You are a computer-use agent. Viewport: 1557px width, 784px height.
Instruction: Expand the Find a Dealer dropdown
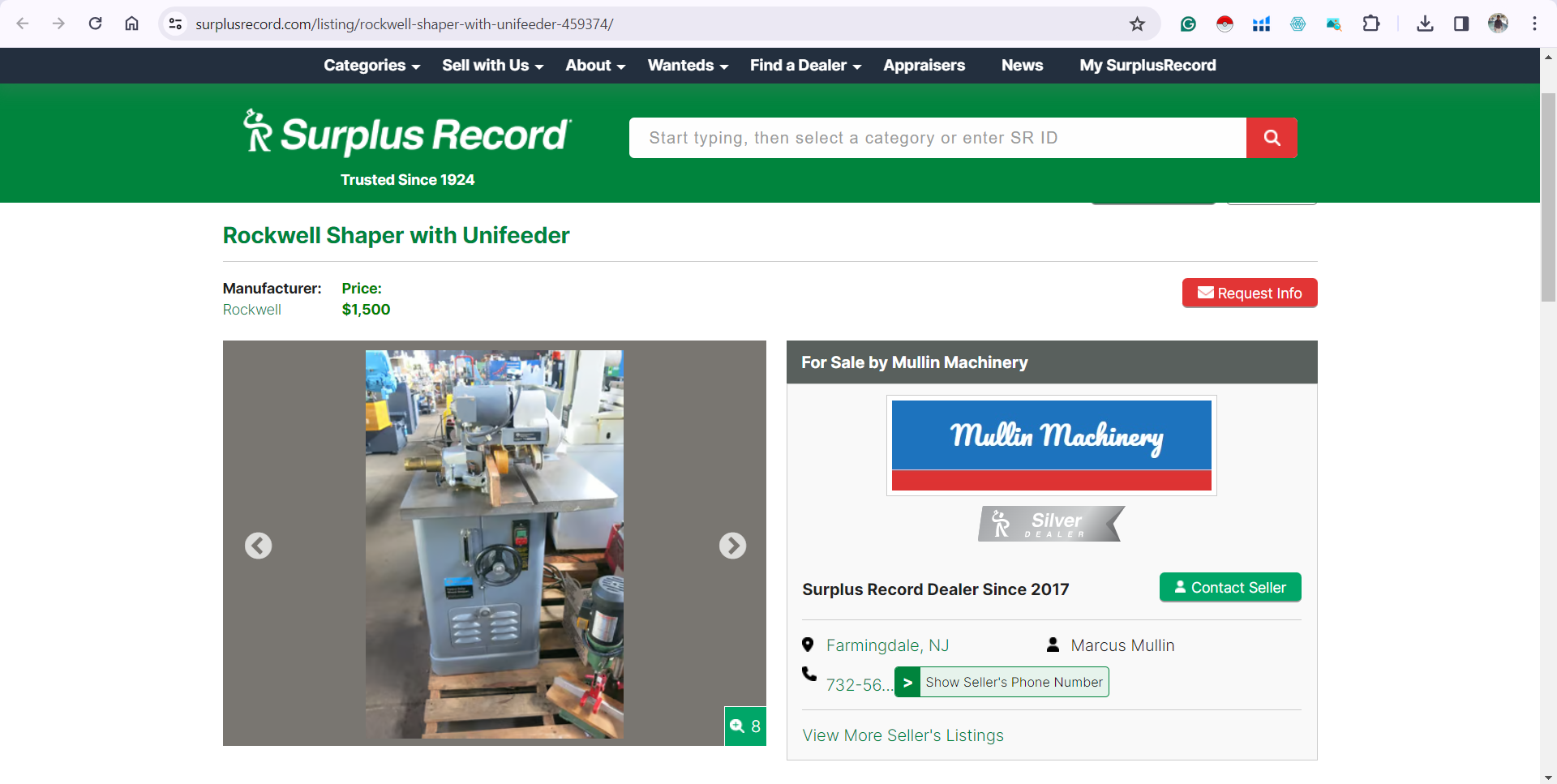[x=805, y=66]
